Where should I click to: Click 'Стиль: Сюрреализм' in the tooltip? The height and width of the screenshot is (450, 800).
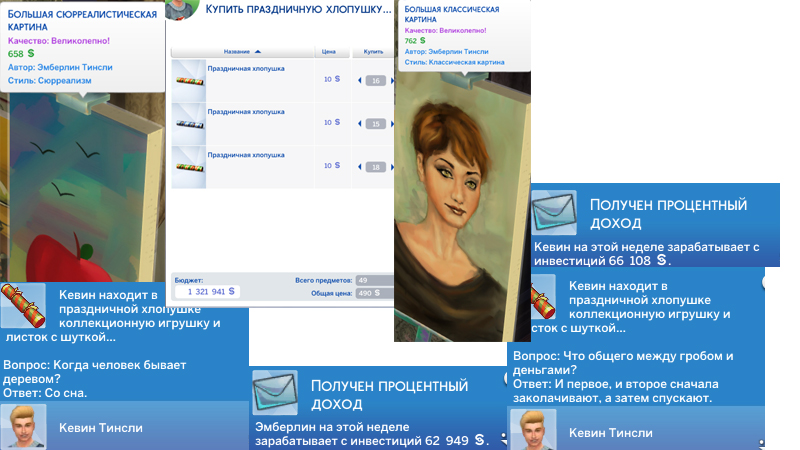click(49, 81)
